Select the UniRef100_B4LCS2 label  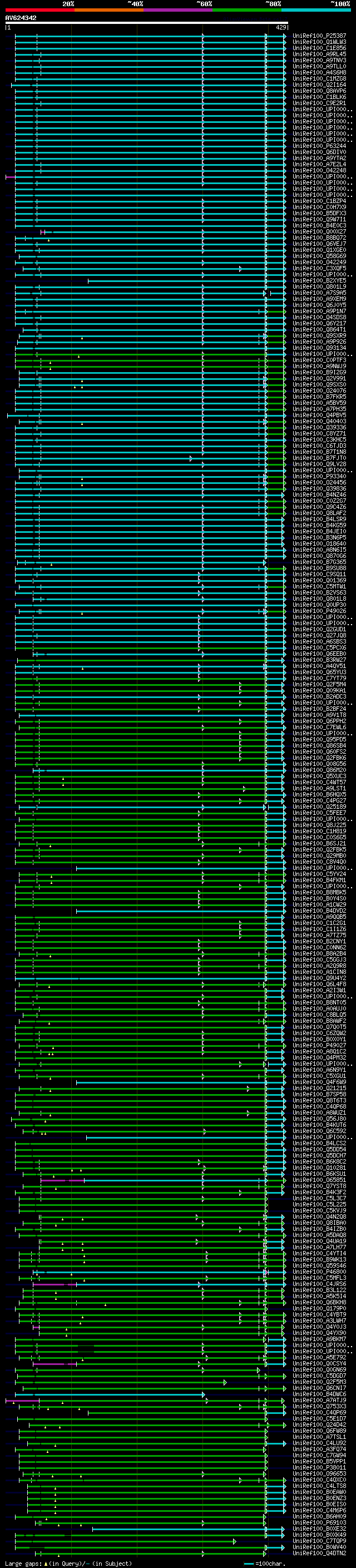point(319,1143)
